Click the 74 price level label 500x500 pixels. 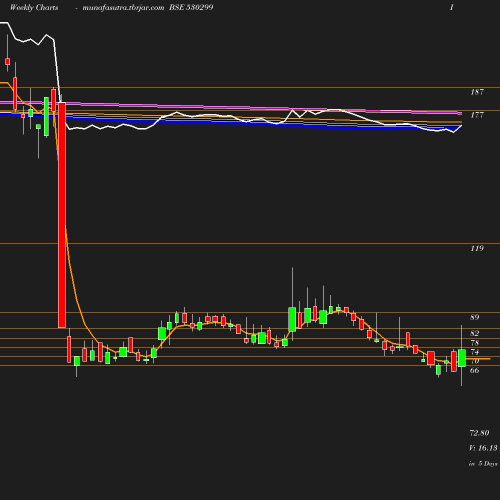pos(475,352)
